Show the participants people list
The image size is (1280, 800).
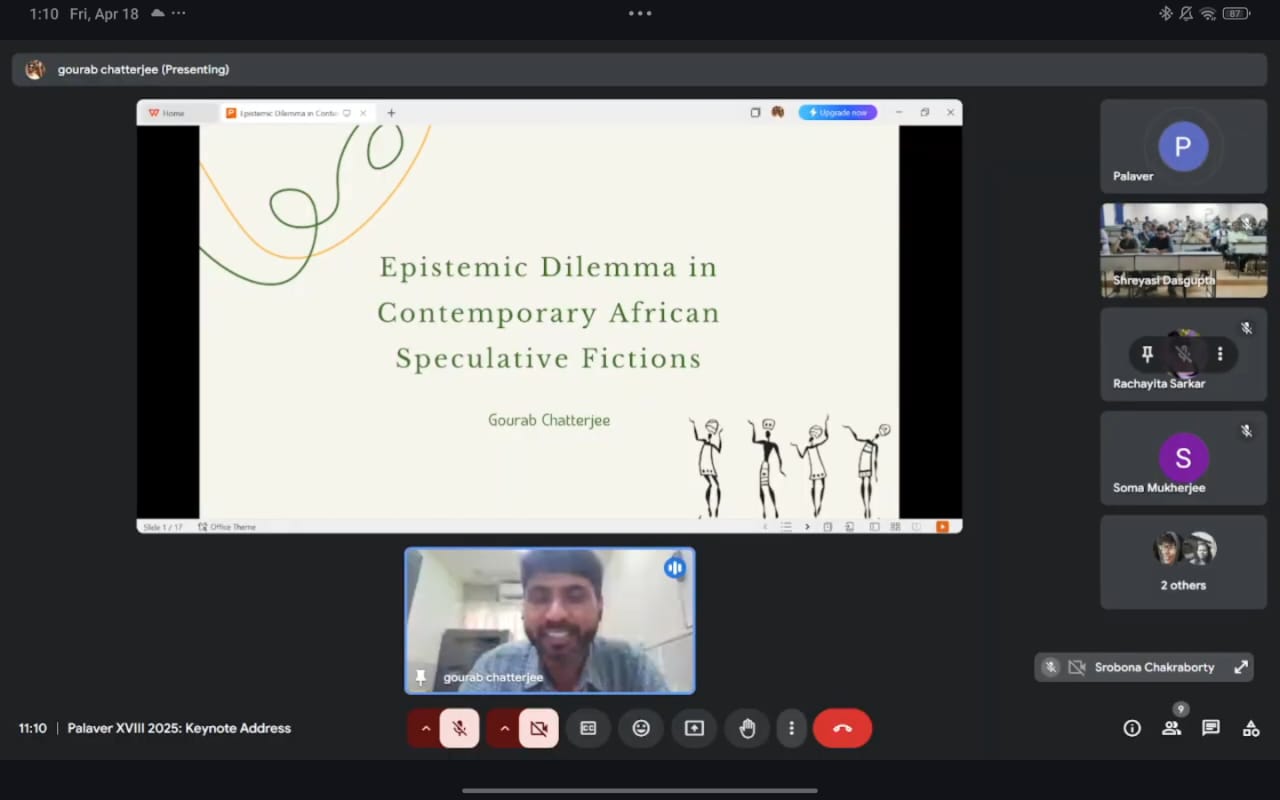click(x=1171, y=728)
